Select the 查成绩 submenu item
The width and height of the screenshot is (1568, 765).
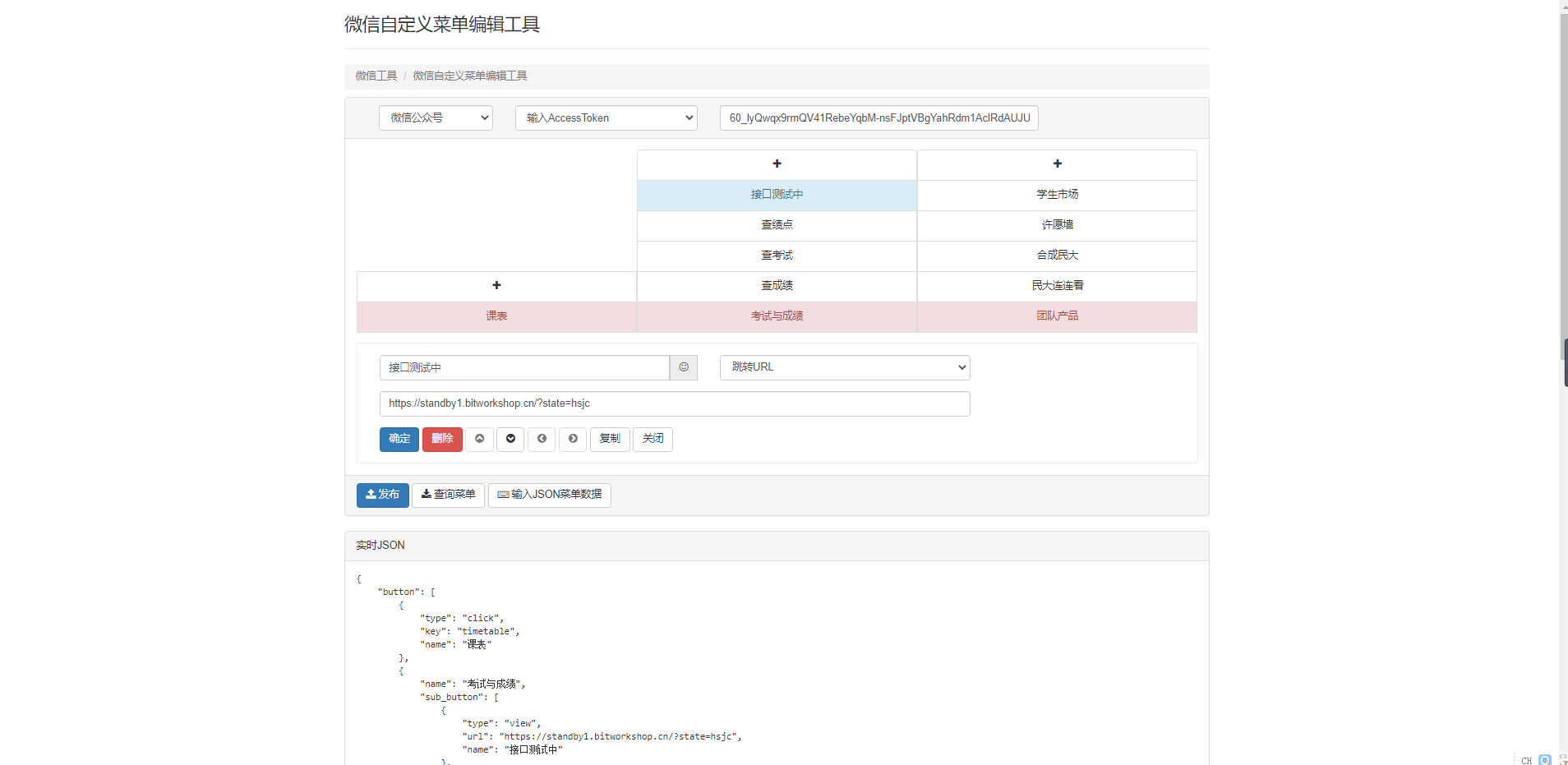pyautogui.click(x=777, y=286)
